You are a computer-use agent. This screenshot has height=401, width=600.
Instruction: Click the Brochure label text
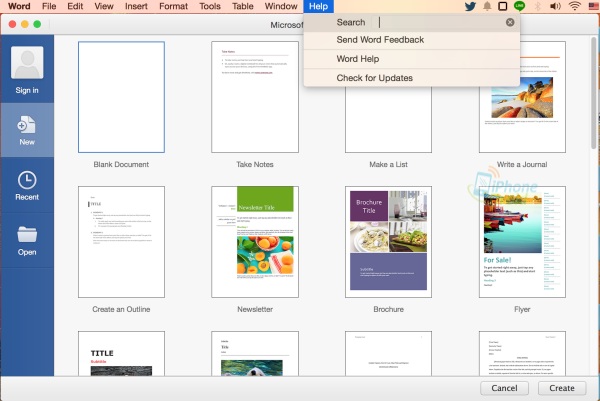388,309
